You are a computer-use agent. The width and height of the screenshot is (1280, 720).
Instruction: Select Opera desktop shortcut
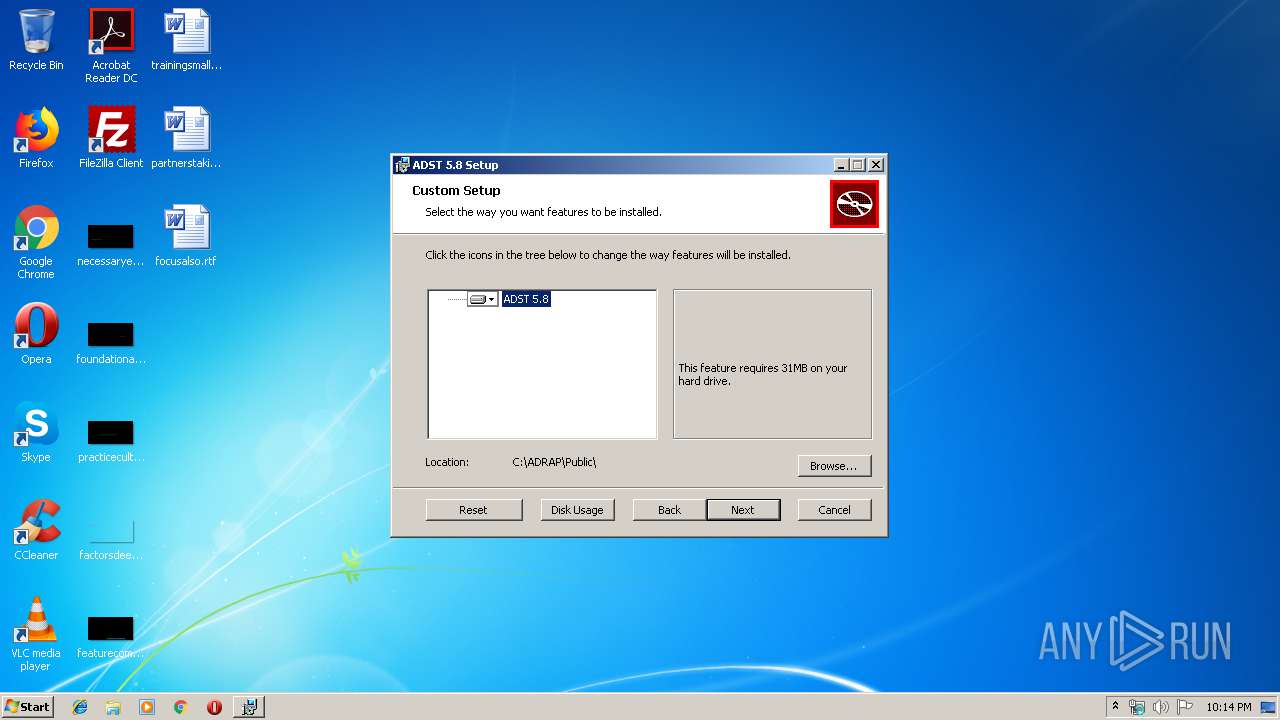click(x=36, y=334)
